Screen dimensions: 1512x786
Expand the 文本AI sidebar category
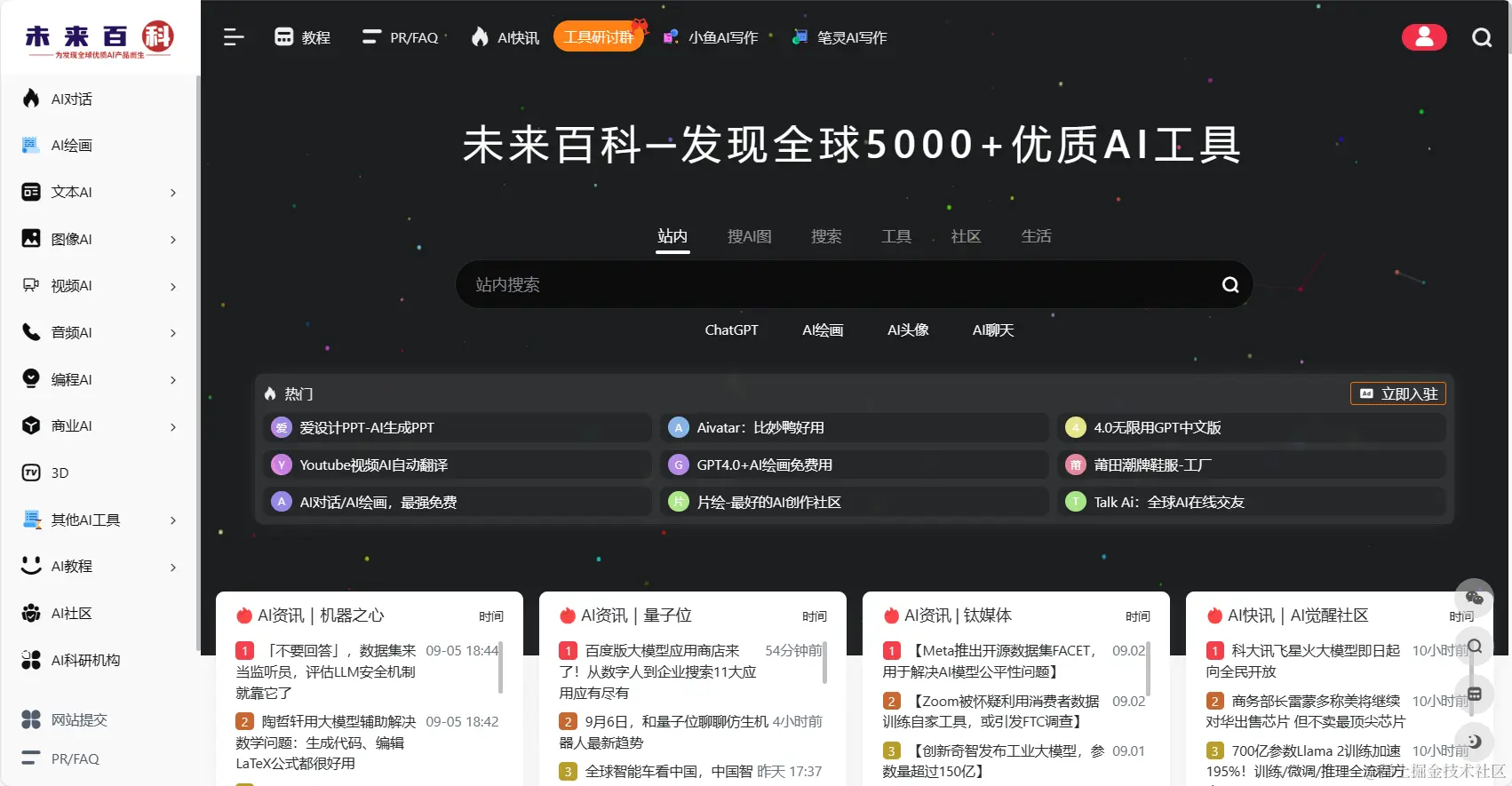[x=173, y=193]
